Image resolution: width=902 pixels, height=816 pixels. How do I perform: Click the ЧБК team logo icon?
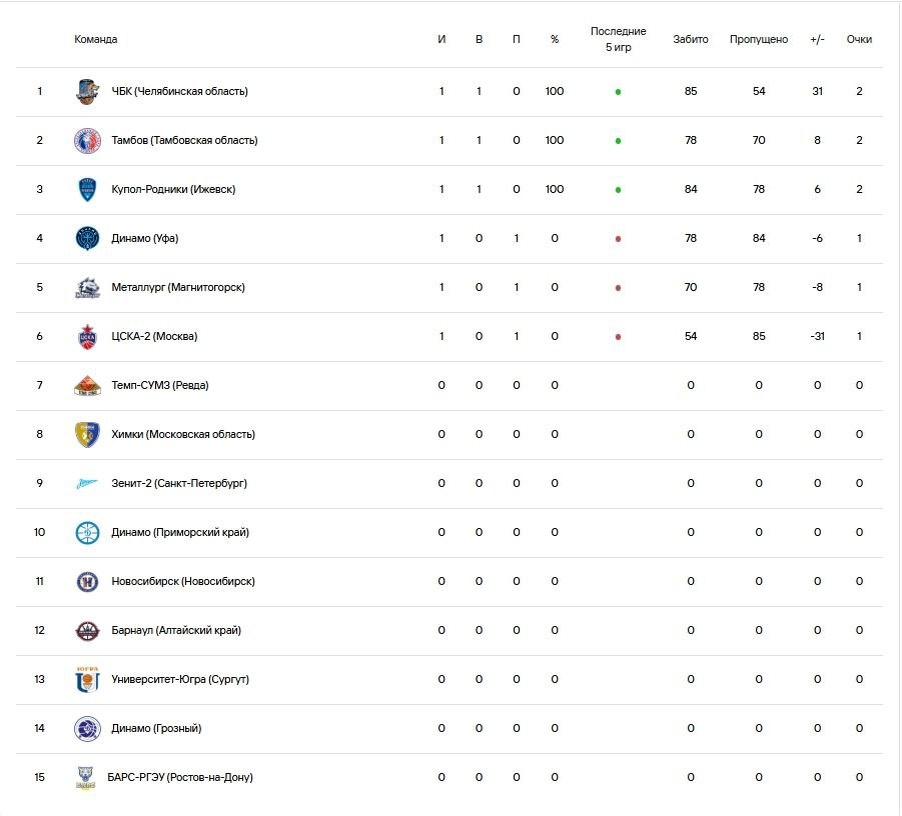pyautogui.click(x=87, y=91)
